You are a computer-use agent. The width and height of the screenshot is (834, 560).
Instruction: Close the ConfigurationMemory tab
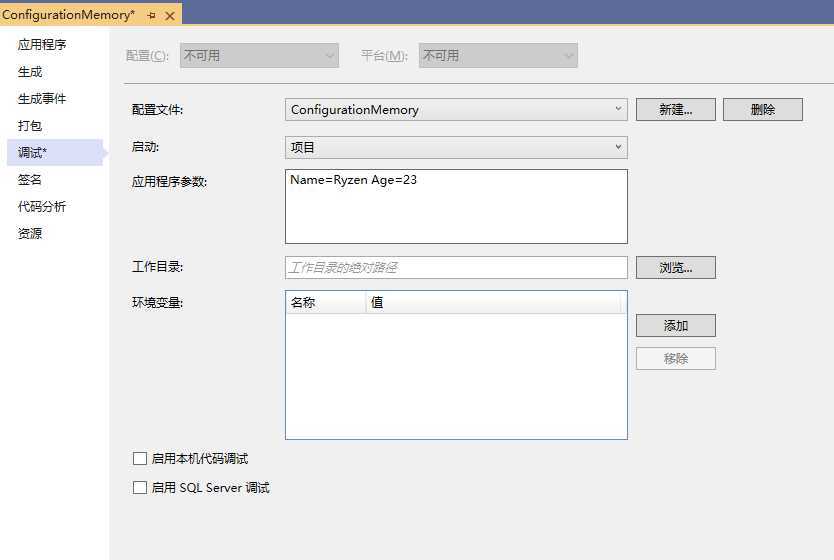click(170, 16)
